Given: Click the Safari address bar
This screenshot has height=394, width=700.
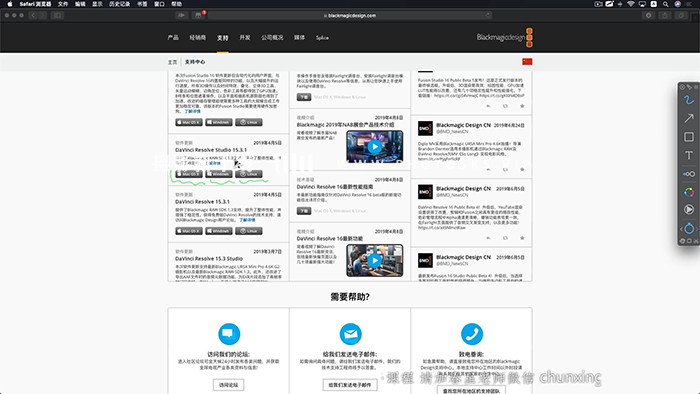Looking at the screenshot, I should click(350, 15).
